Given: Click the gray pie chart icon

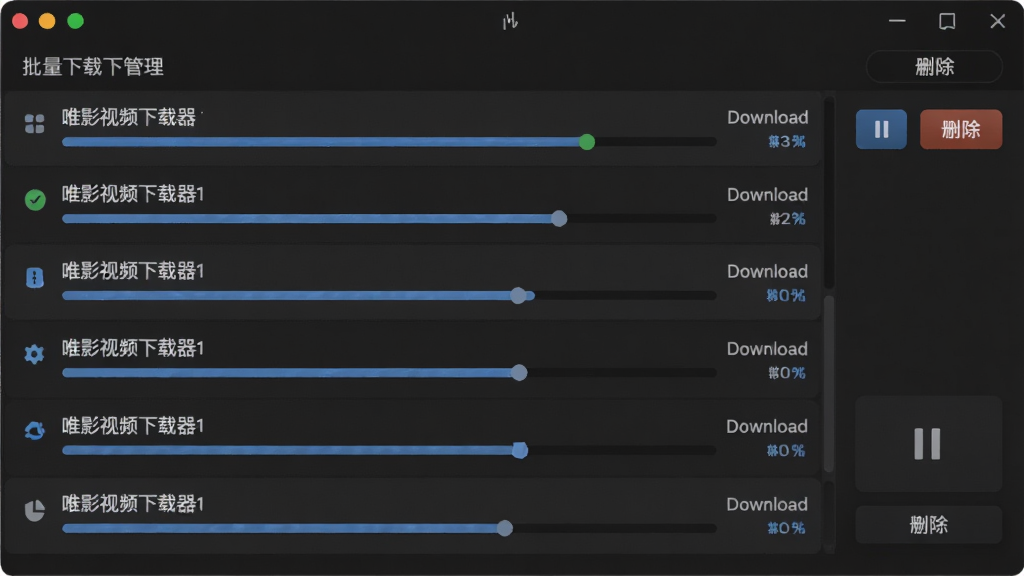Looking at the screenshot, I should [35, 510].
